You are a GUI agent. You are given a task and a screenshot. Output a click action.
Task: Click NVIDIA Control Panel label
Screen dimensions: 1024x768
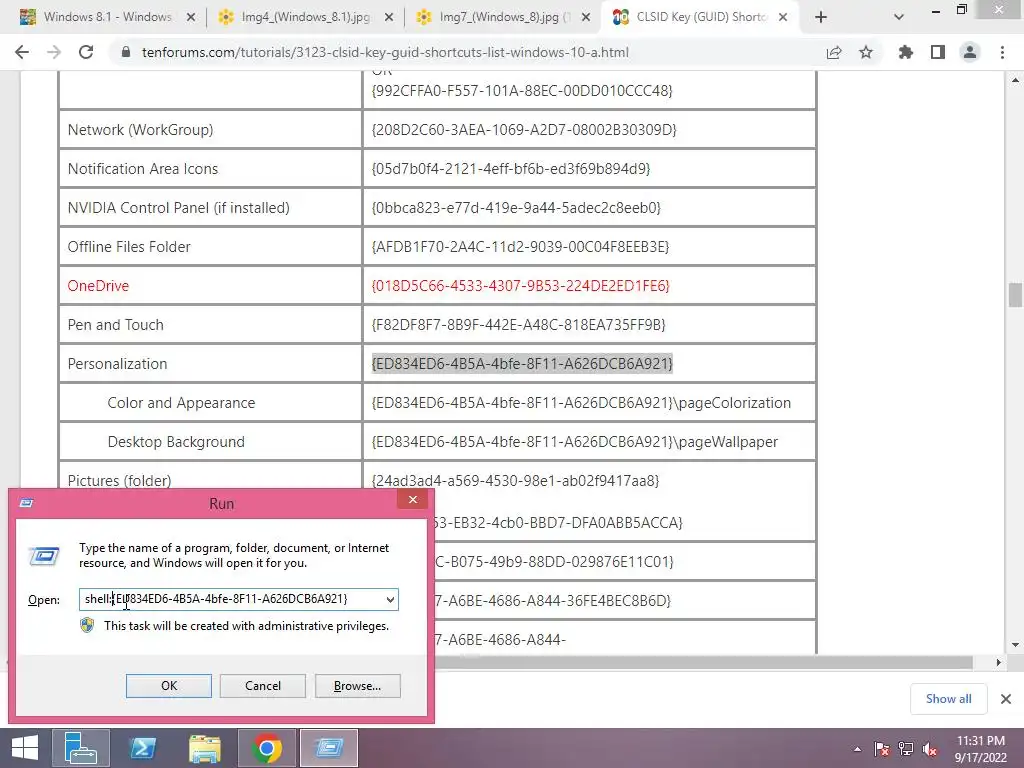point(178,208)
